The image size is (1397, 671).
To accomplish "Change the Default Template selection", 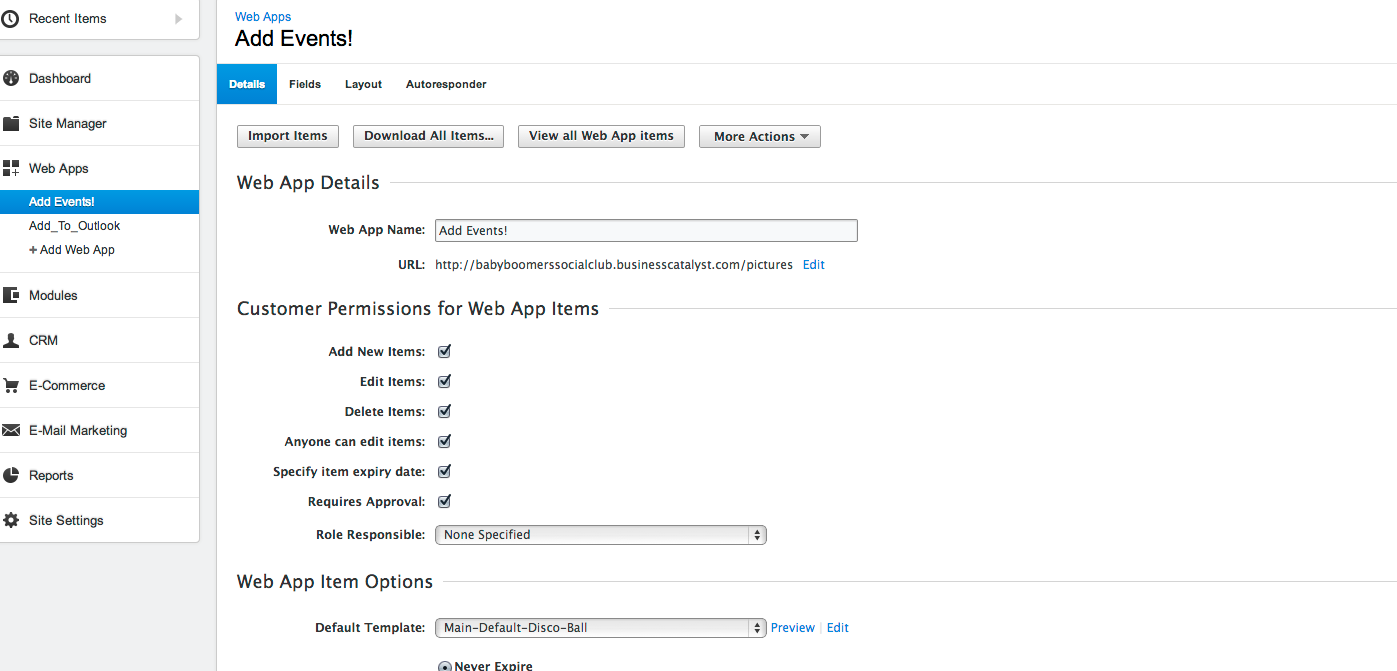I will (600, 627).
